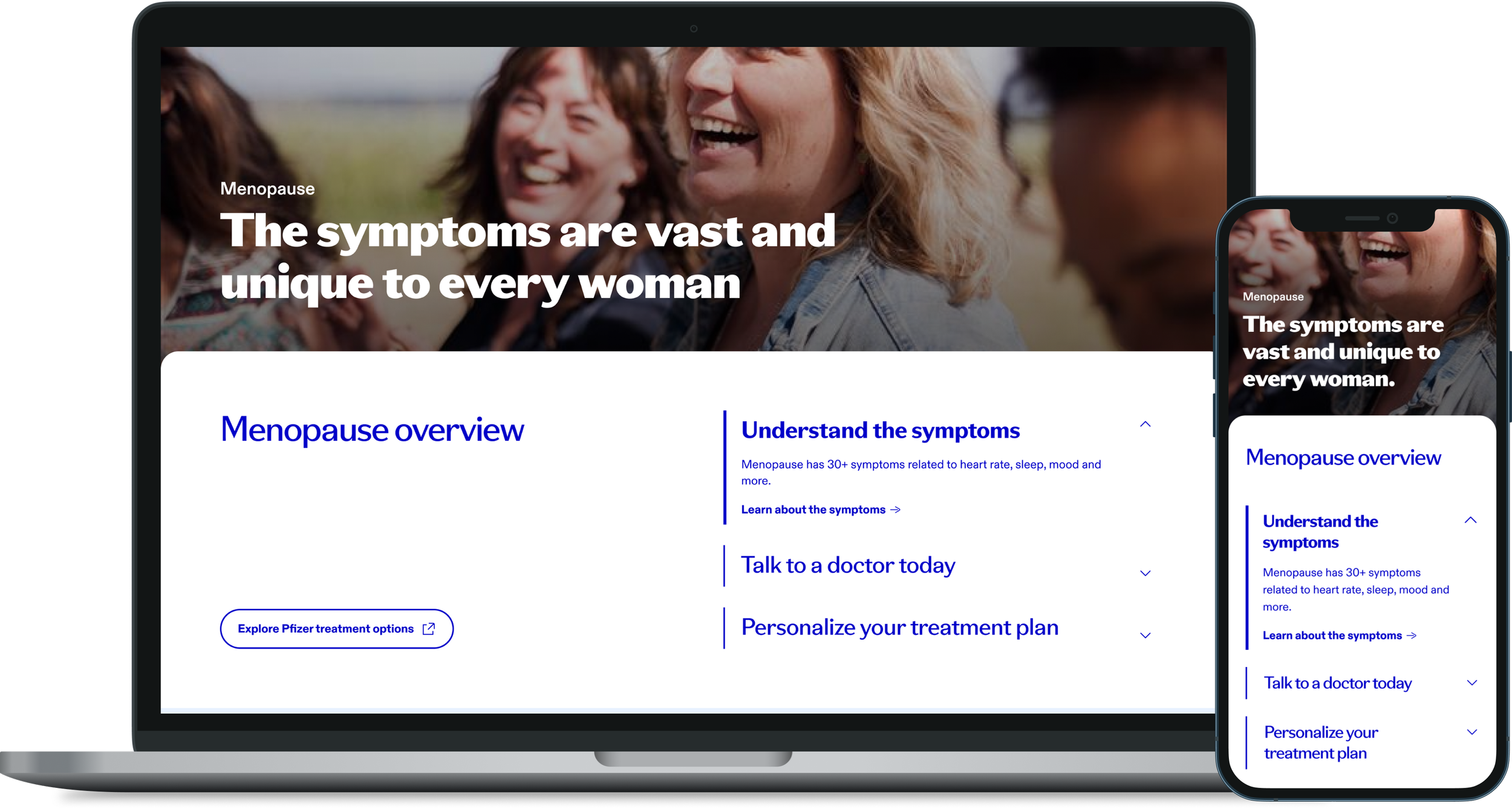Click 'Menopause' label above laptop hero headline
Screen dimensions: 1512x809
pos(267,189)
